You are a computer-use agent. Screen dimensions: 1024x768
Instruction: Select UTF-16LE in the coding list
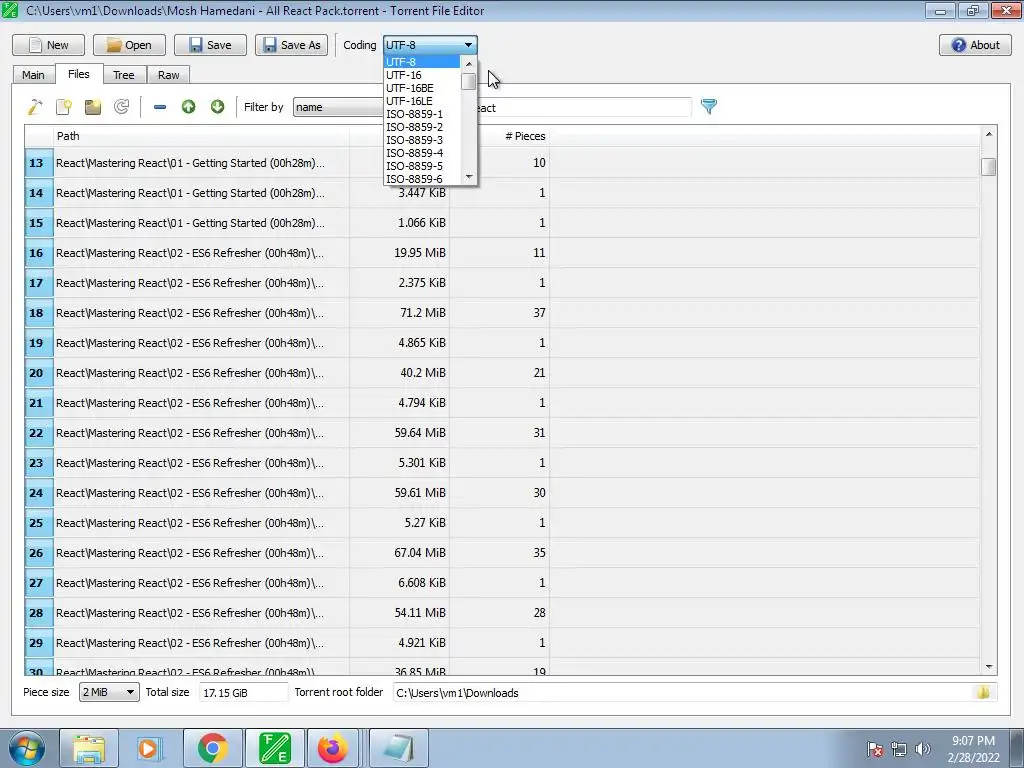coord(422,101)
